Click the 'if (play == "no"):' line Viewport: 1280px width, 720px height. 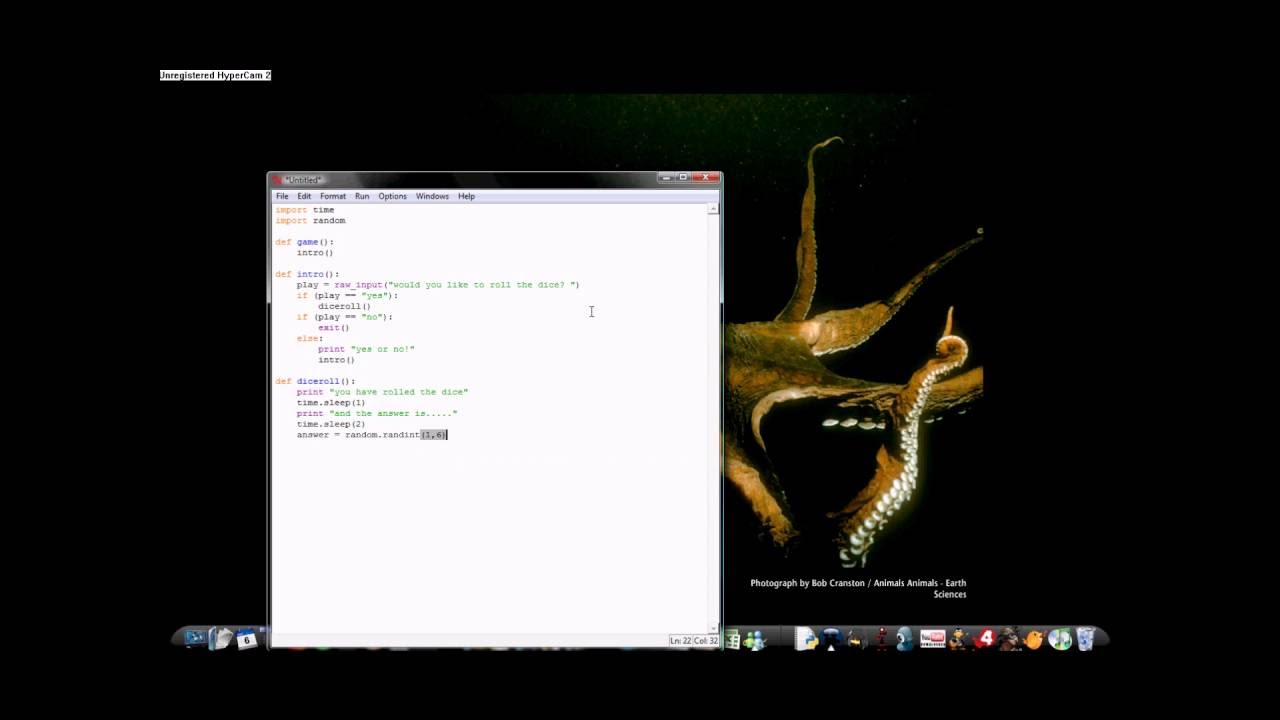pos(344,317)
